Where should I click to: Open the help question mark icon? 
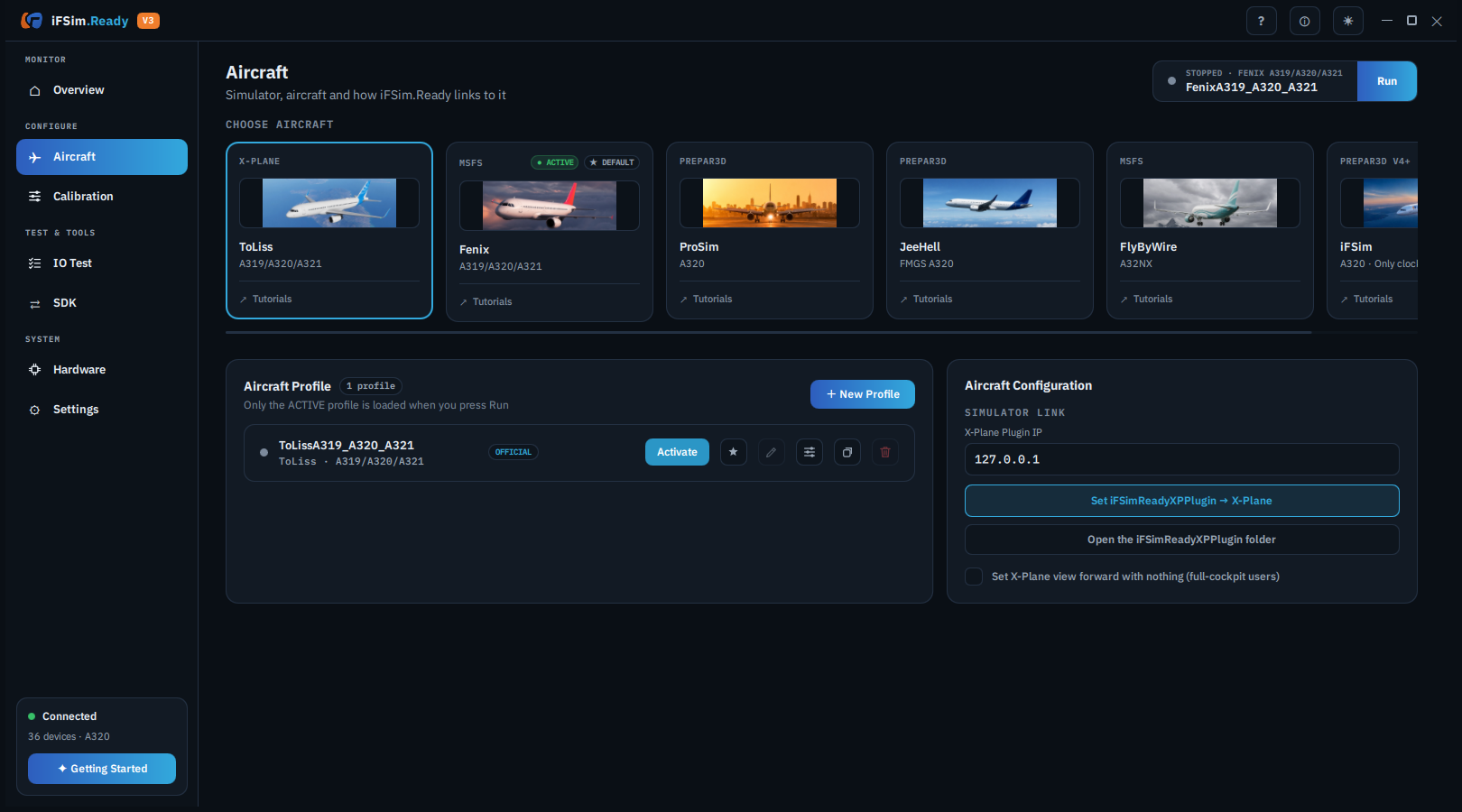1261,21
